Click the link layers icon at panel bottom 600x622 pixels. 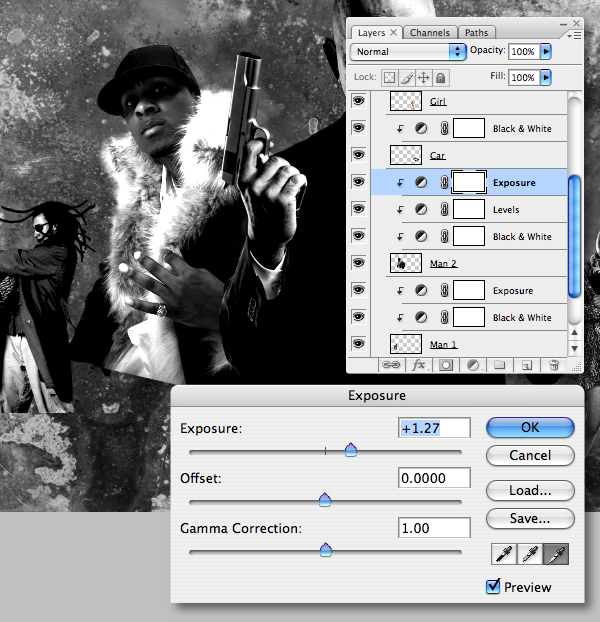(391, 365)
